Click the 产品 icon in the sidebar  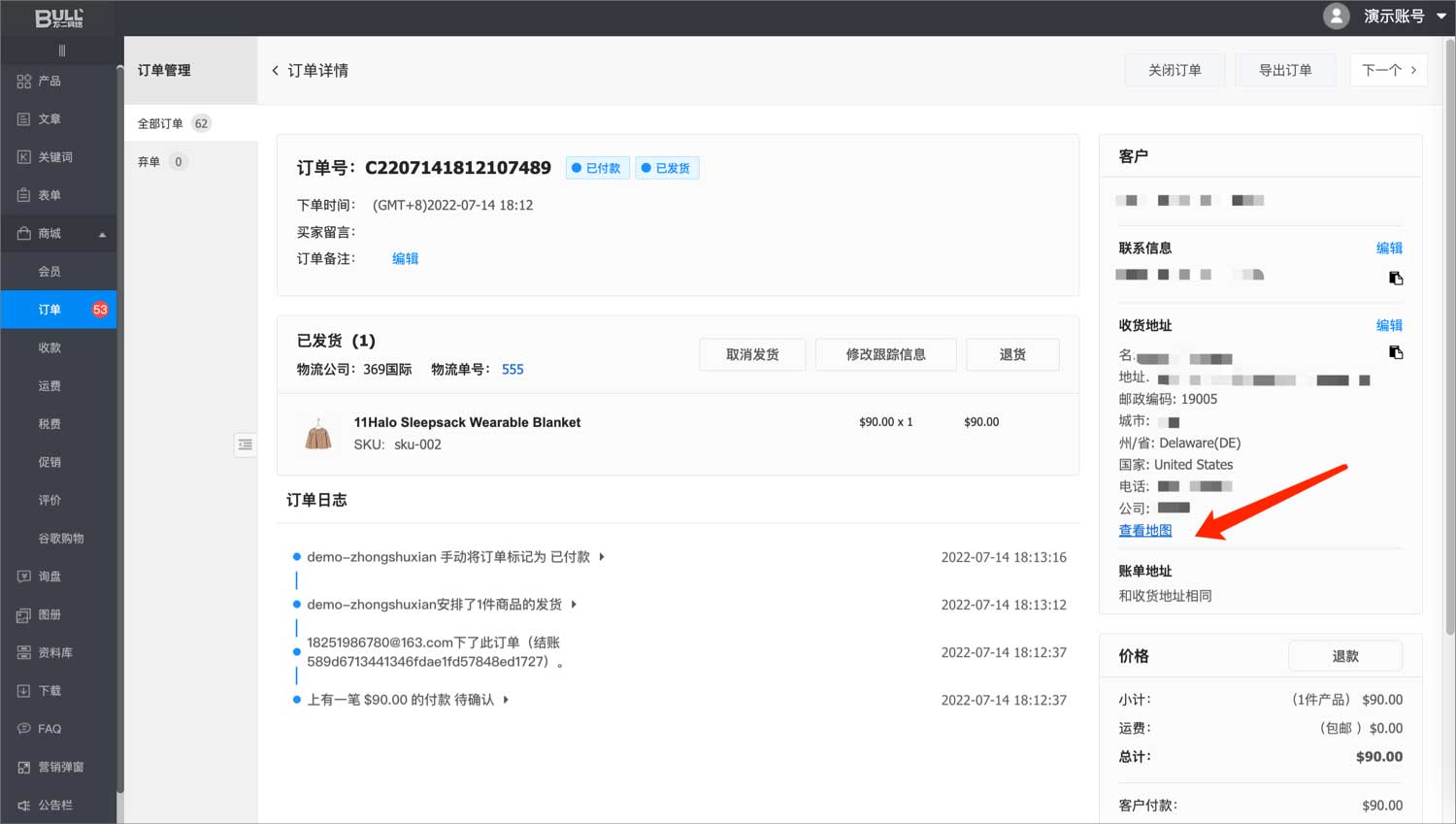tap(24, 82)
